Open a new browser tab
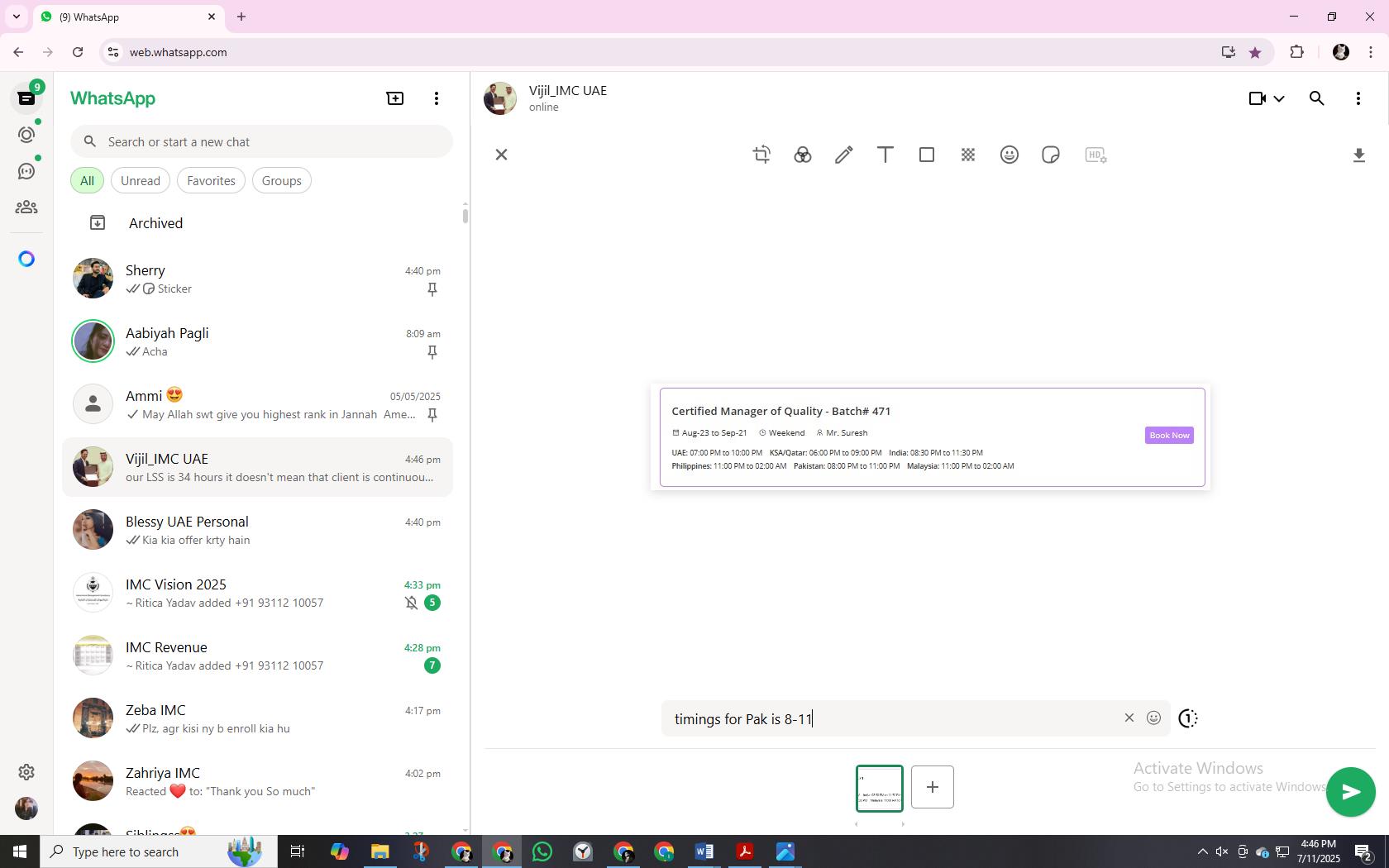The height and width of the screenshot is (868, 1389). click(x=241, y=17)
